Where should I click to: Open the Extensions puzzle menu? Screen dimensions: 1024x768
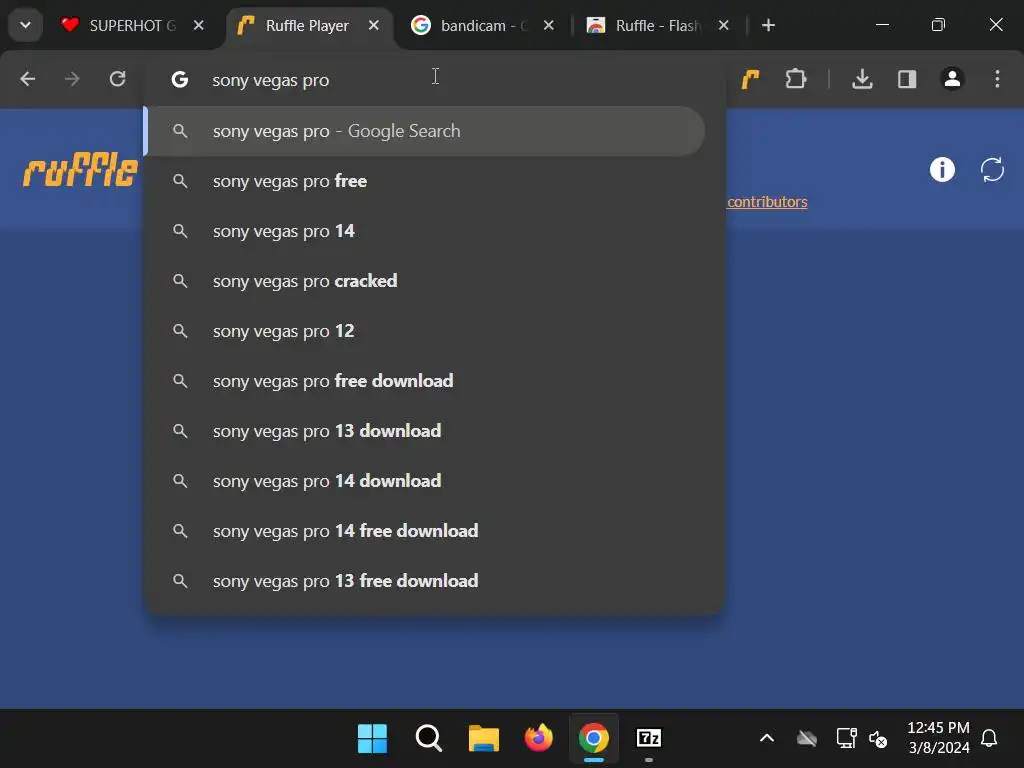(795, 79)
